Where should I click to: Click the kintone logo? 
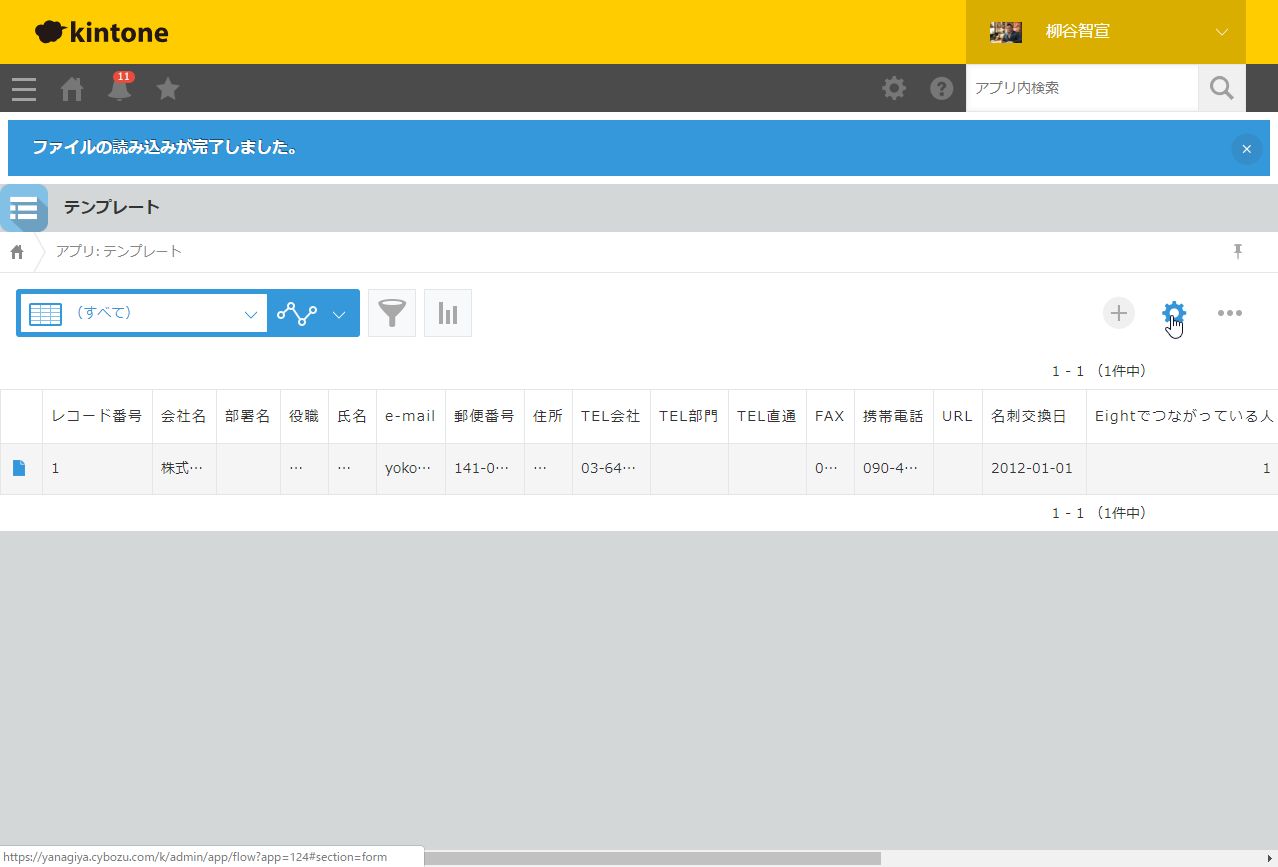coord(101,32)
